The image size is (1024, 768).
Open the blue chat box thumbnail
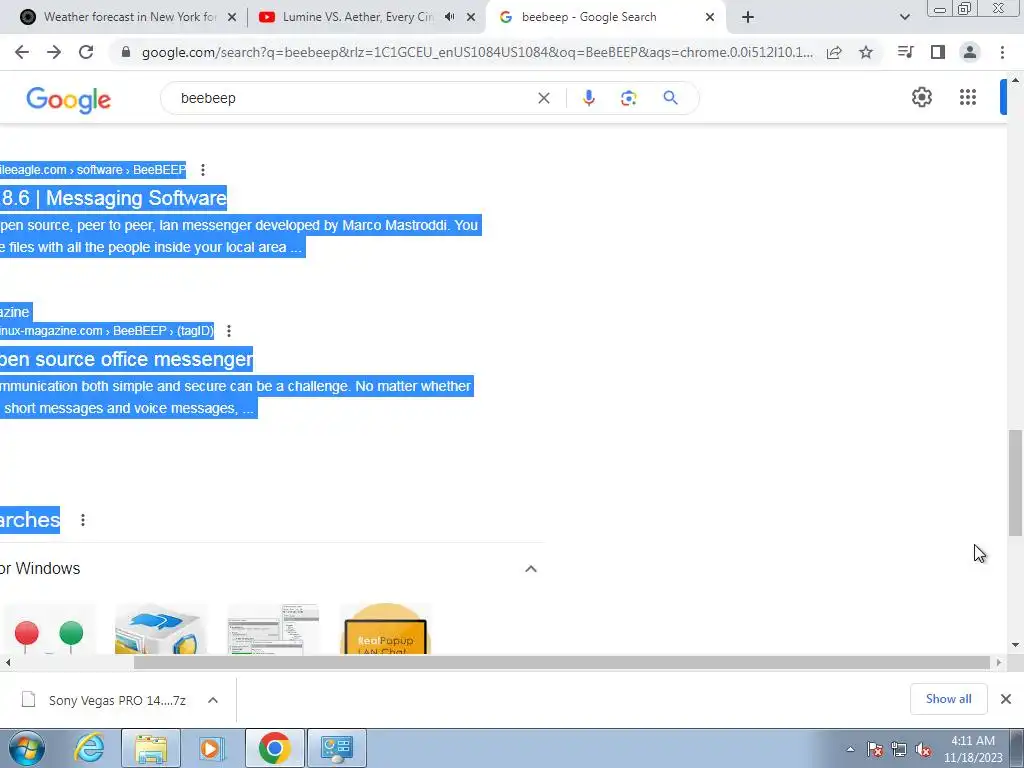coord(161,629)
